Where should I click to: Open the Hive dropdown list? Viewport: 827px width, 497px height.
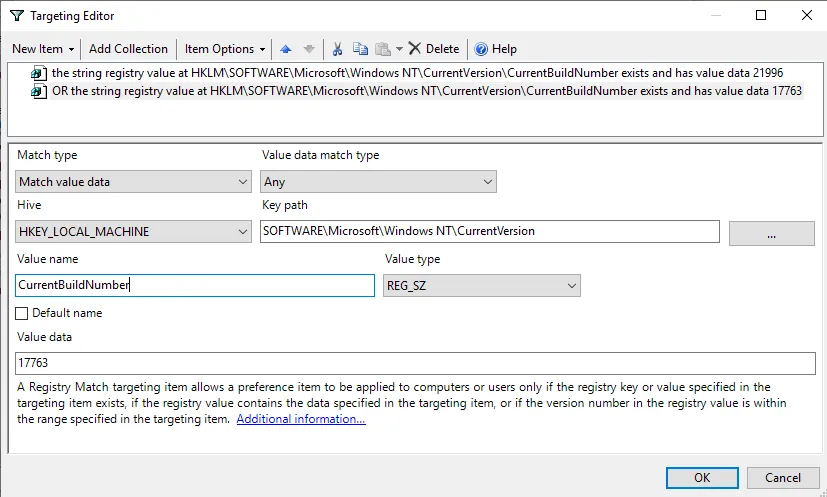[133, 231]
